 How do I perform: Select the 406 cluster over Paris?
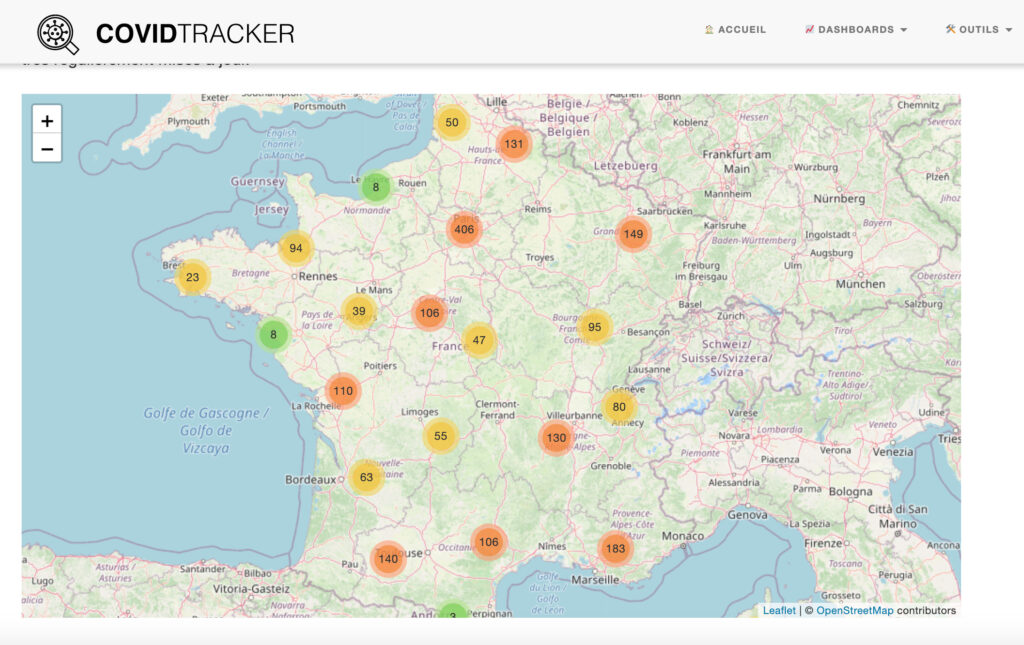[x=464, y=229]
